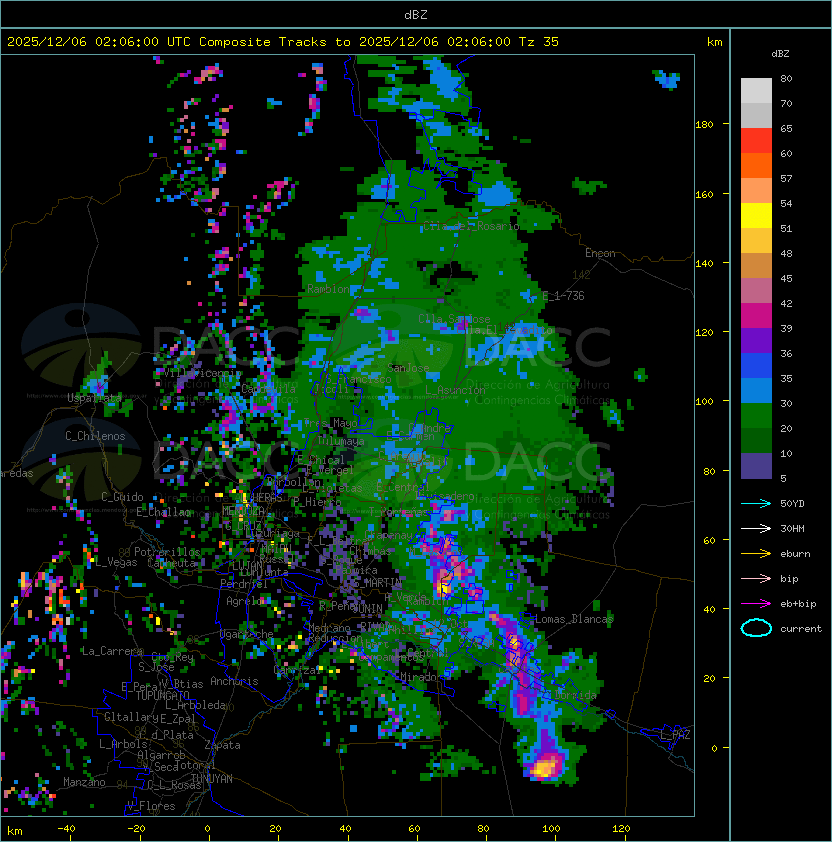Click the Perdriel map label
This screenshot has width=832, height=842.
[x=244, y=583]
